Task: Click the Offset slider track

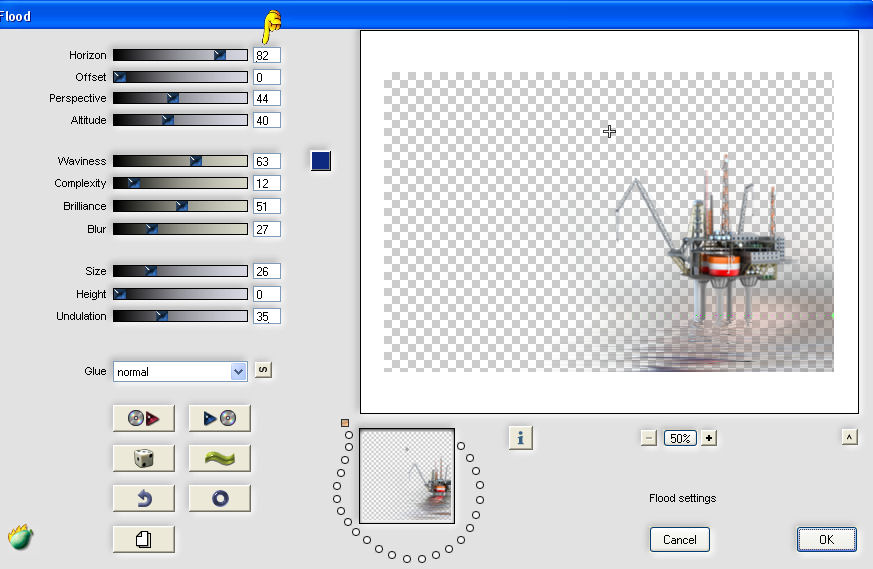Action: 180,77
